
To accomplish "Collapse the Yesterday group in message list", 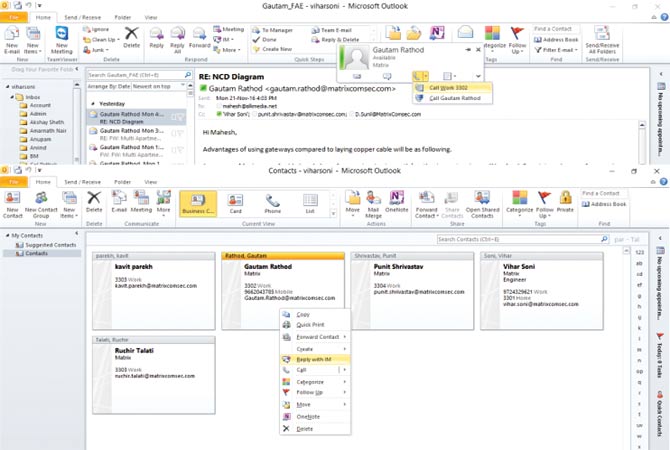I will (93, 104).
